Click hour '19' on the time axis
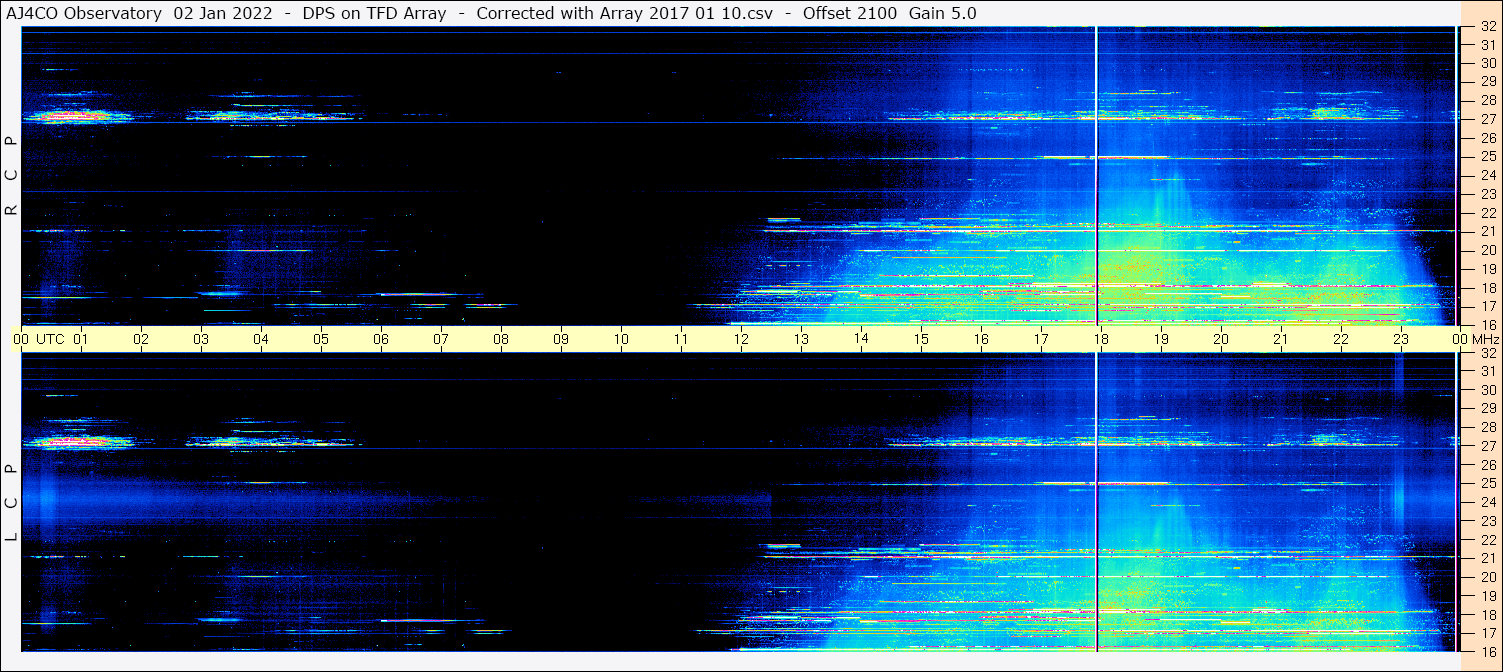Screen dimensions: 1503x672 pos(1161,339)
